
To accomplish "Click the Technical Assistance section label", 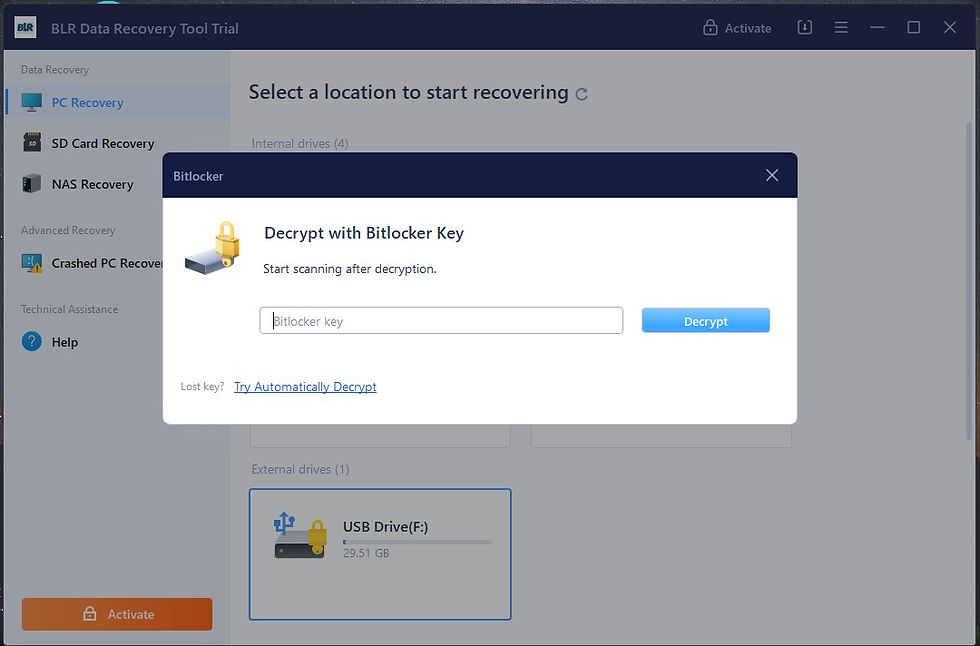I will pyautogui.click(x=69, y=309).
